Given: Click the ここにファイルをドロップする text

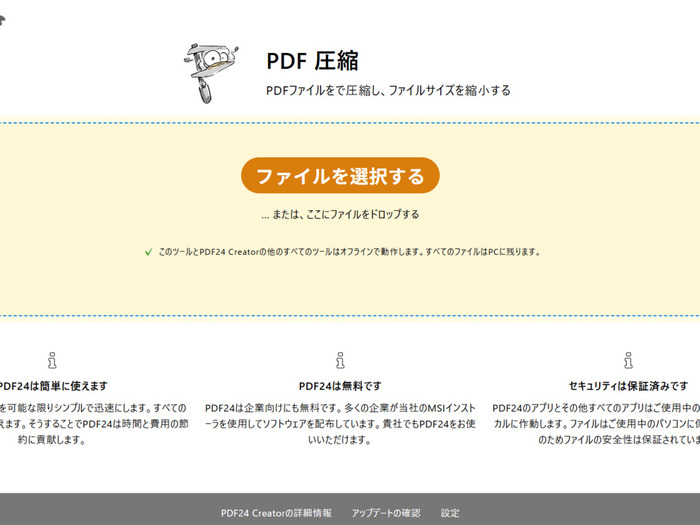Looking at the screenshot, I should (362, 214).
